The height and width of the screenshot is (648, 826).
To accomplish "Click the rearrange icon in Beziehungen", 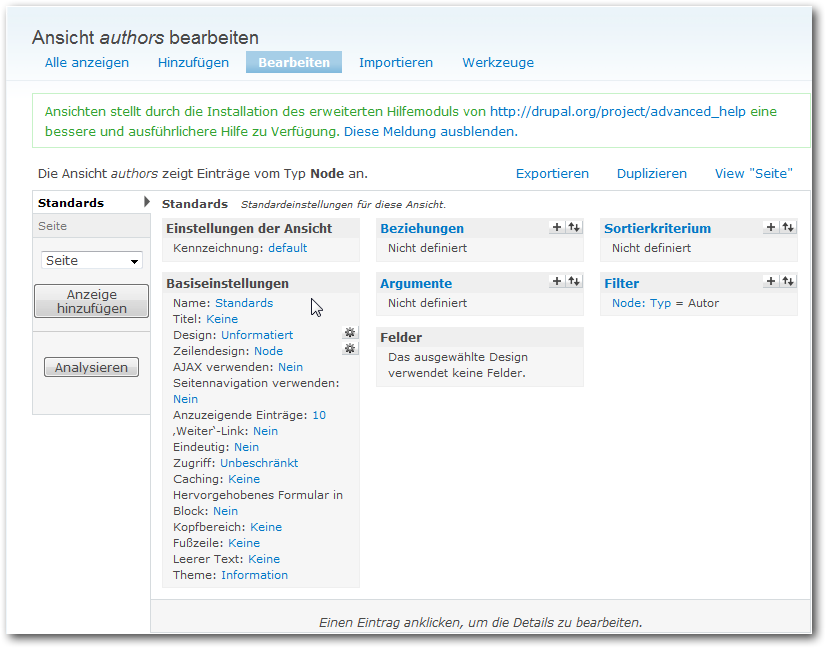I will [x=573, y=227].
